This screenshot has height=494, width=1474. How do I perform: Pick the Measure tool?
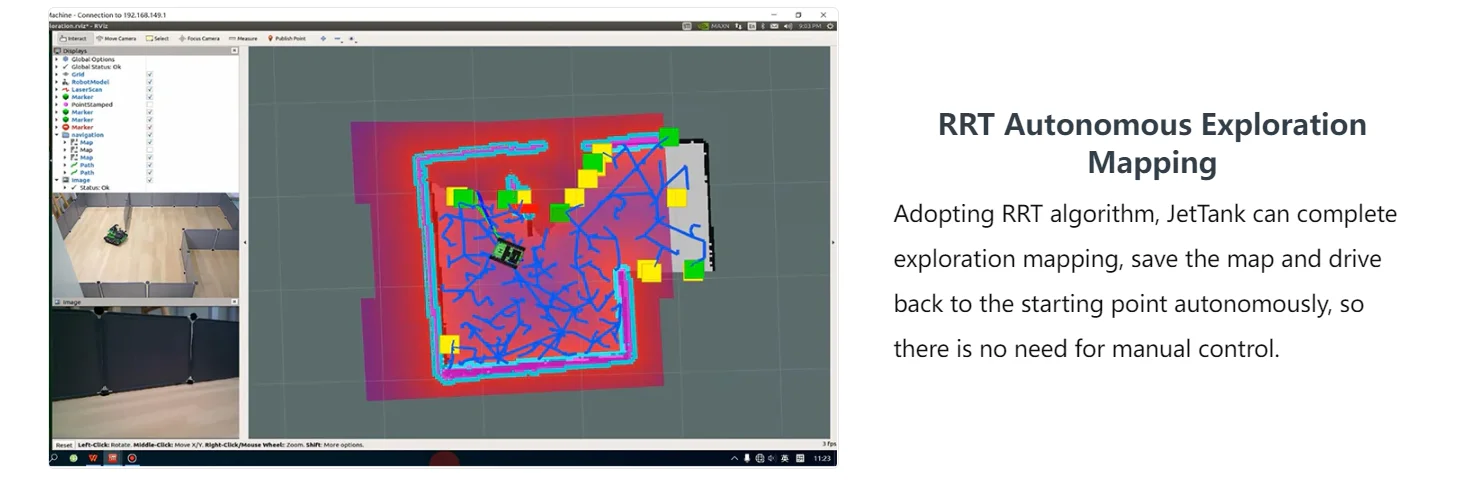pyautogui.click(x=243, y=38)
